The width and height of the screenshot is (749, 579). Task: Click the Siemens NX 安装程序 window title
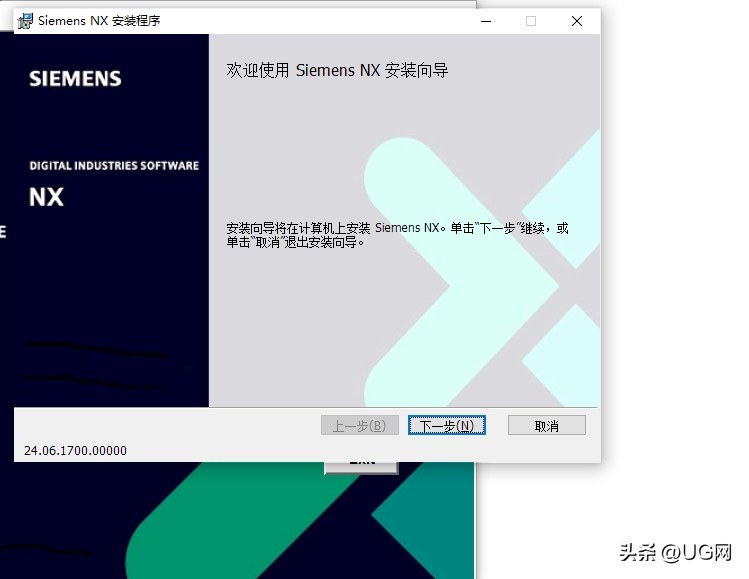coord(99,21)
